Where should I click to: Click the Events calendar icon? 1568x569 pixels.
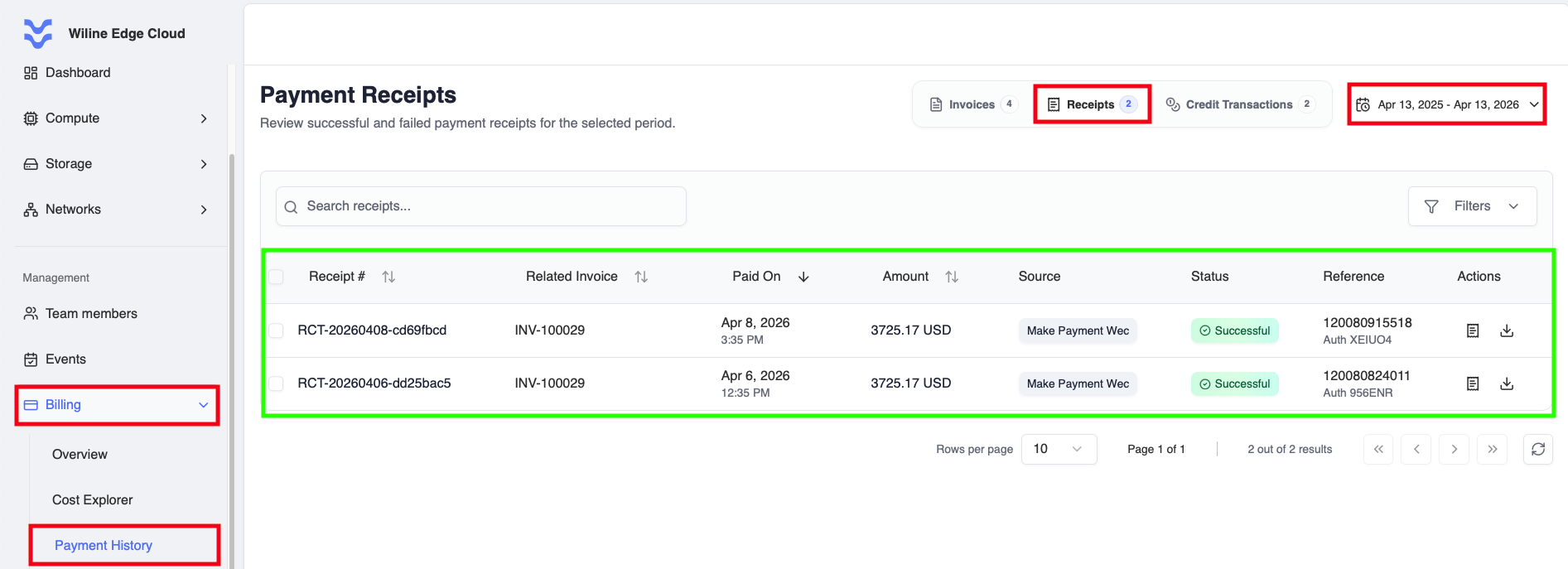[31, 359]
